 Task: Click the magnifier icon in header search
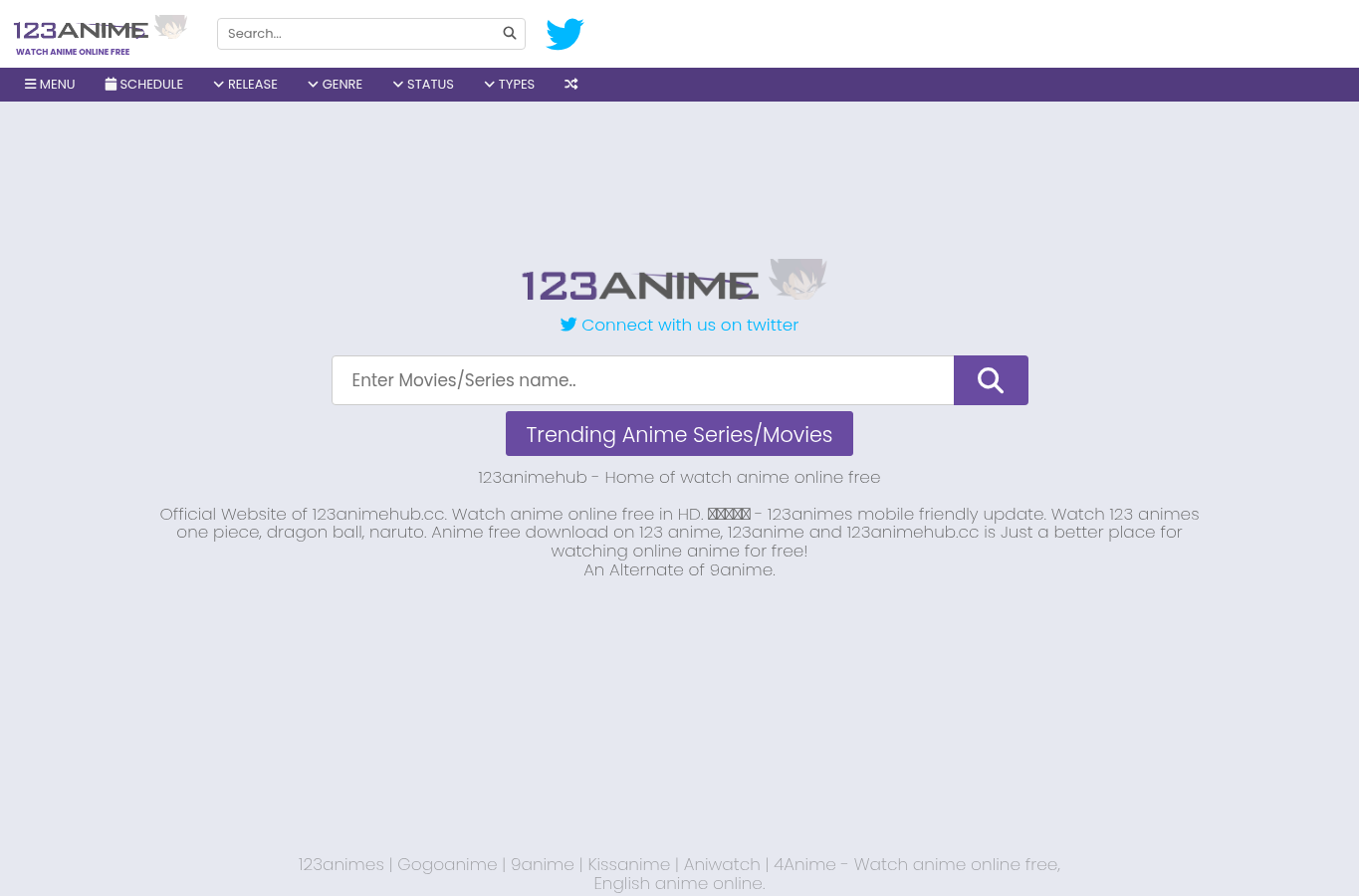[510, 33]
